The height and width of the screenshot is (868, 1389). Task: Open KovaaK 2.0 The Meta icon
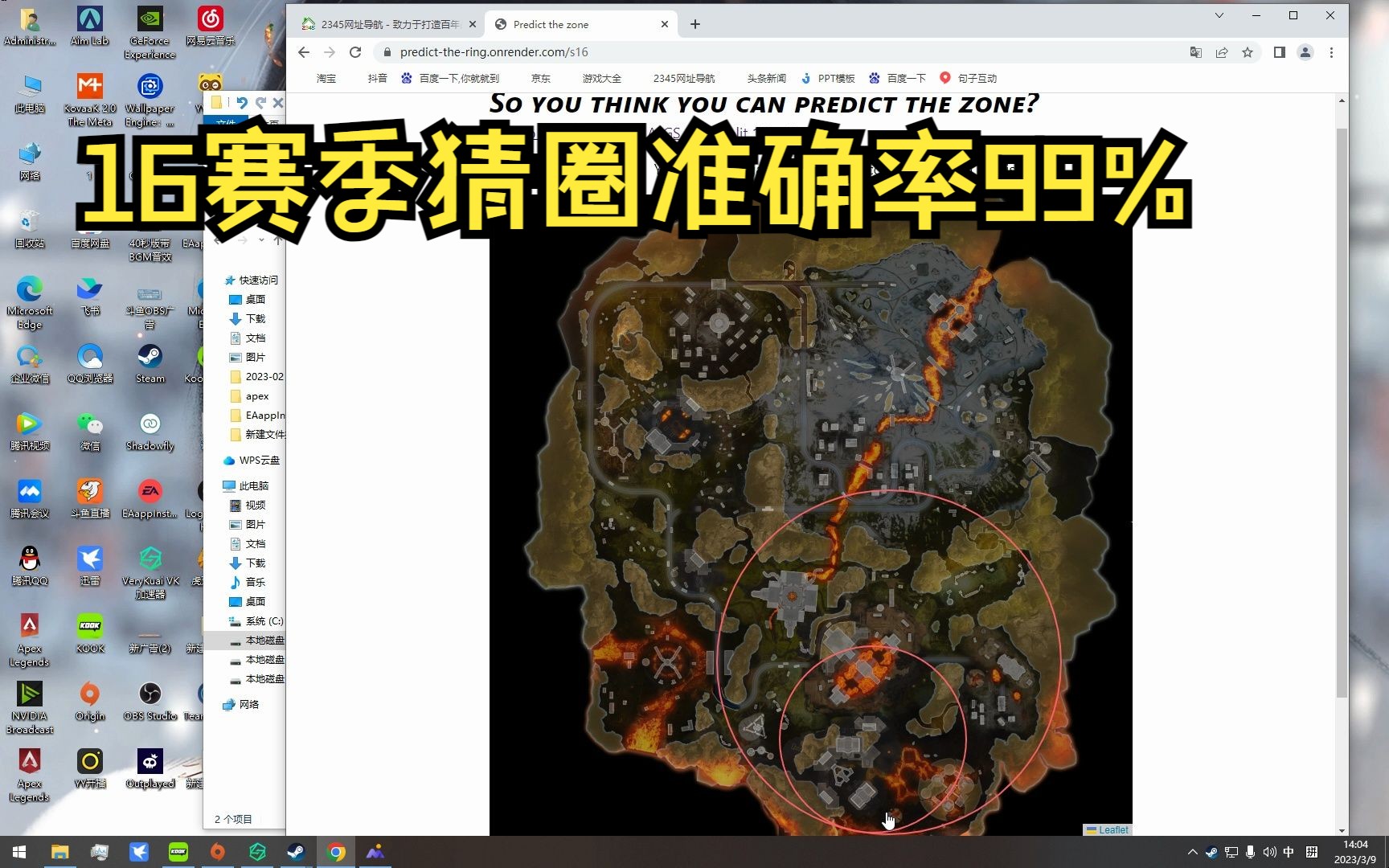pyautogui.click(x=89, y=100)
